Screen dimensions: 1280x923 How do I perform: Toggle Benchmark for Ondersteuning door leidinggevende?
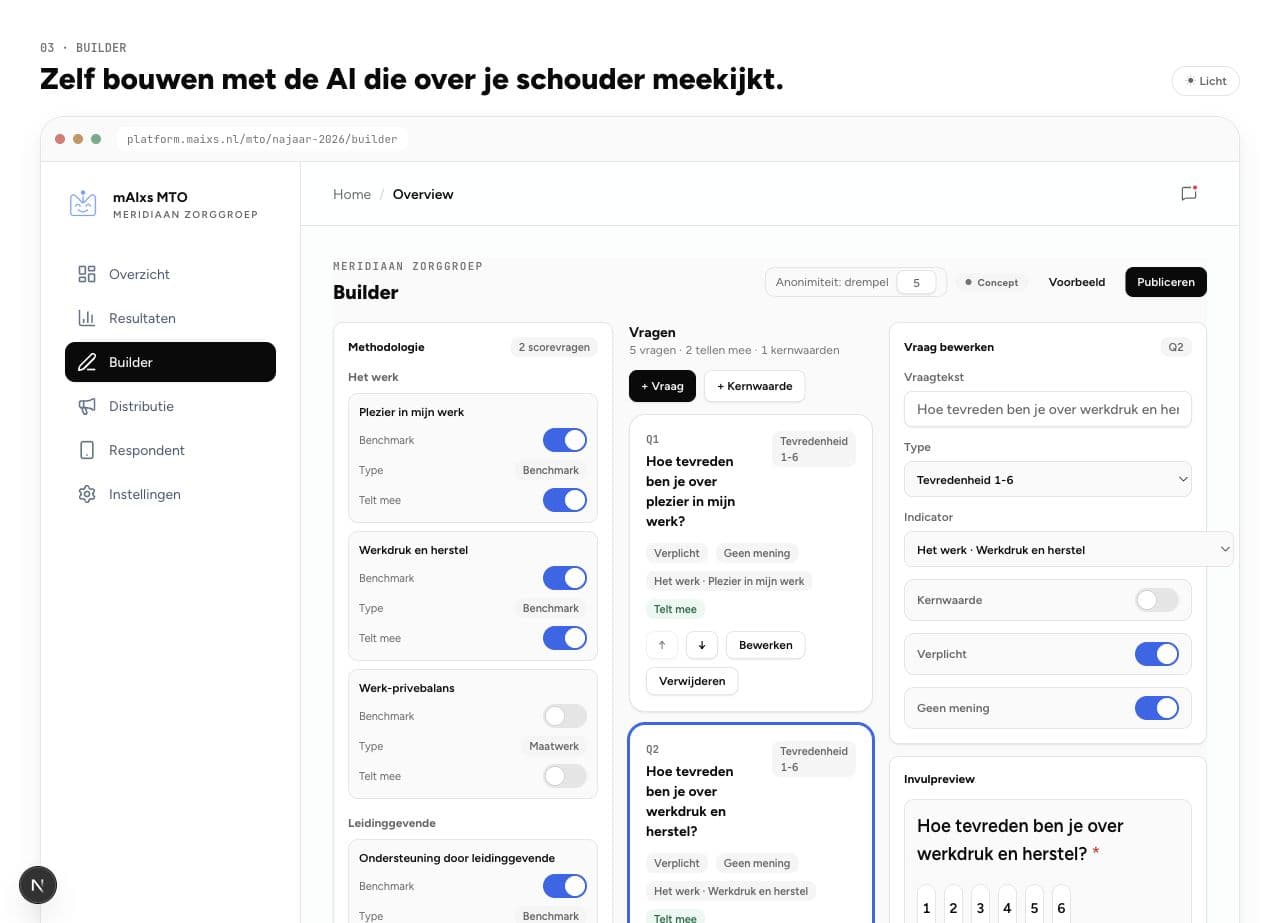click(565, 886)
